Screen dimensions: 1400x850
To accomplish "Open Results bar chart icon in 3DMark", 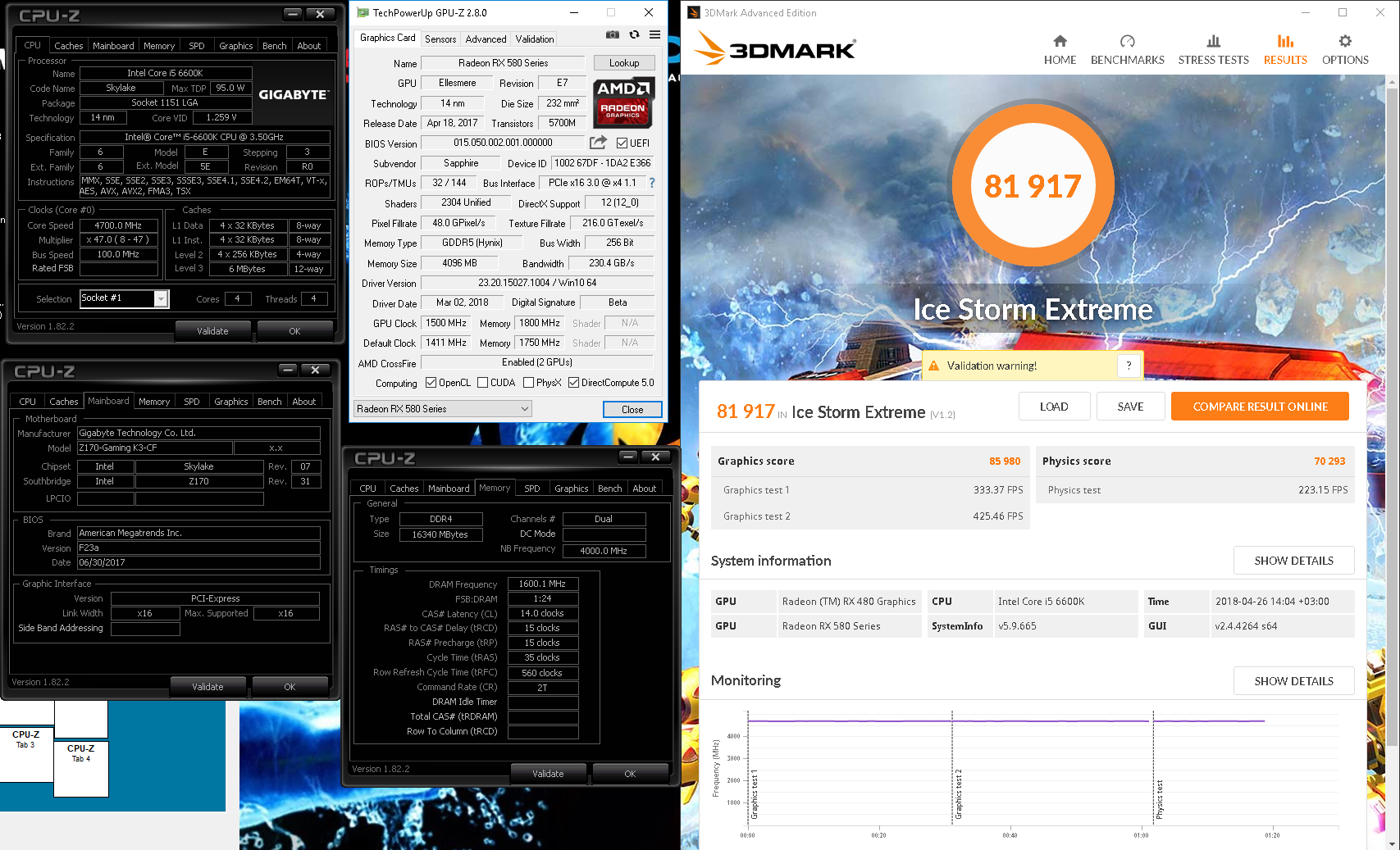I will [x=1285, y=41].
